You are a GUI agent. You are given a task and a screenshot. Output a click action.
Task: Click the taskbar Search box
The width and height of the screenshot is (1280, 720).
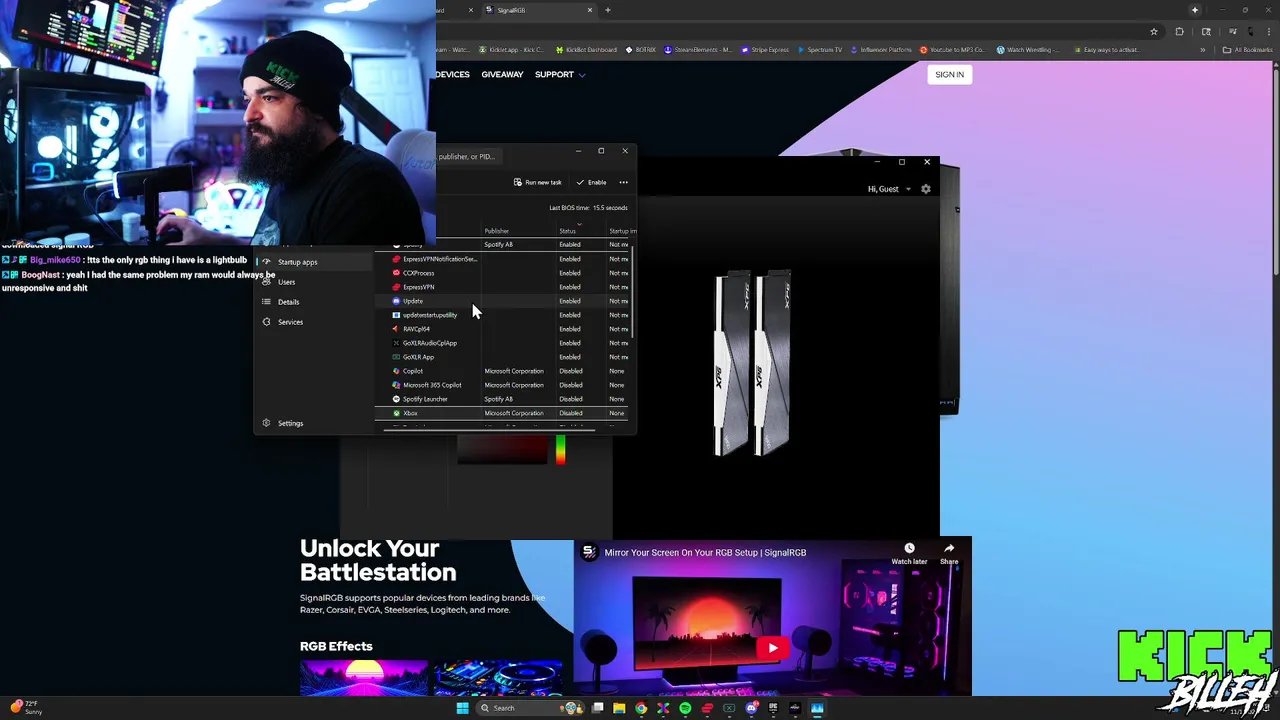[x=531, y=708]
